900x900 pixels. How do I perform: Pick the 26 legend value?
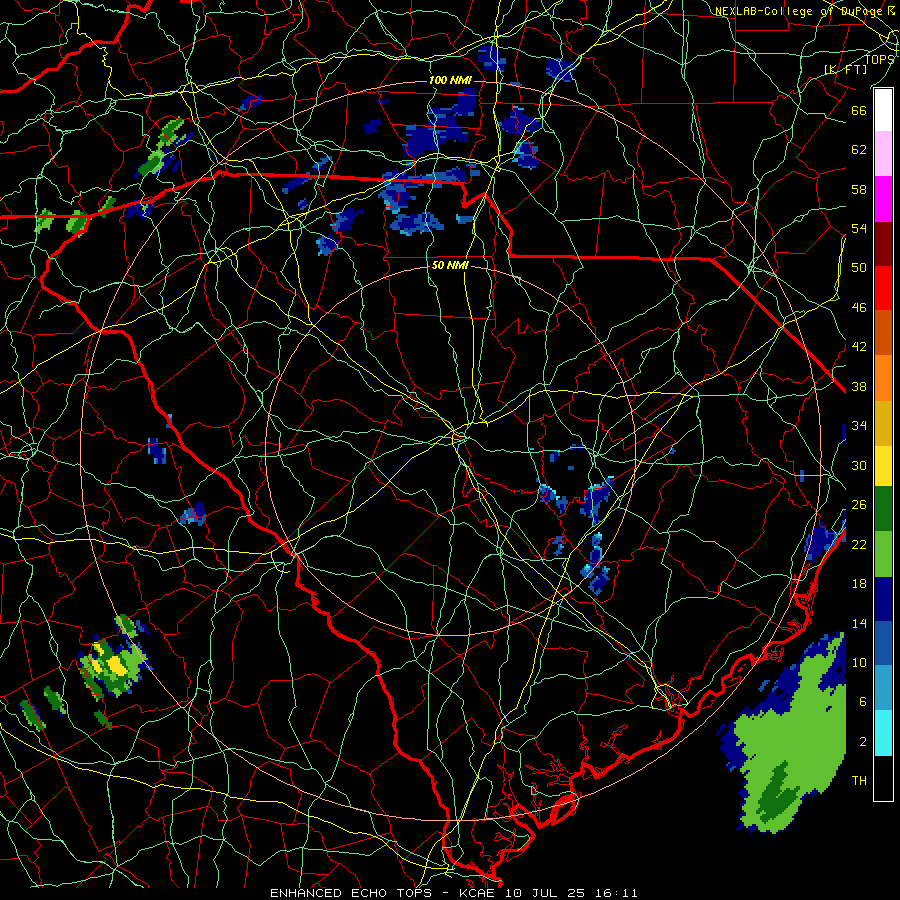859,505
